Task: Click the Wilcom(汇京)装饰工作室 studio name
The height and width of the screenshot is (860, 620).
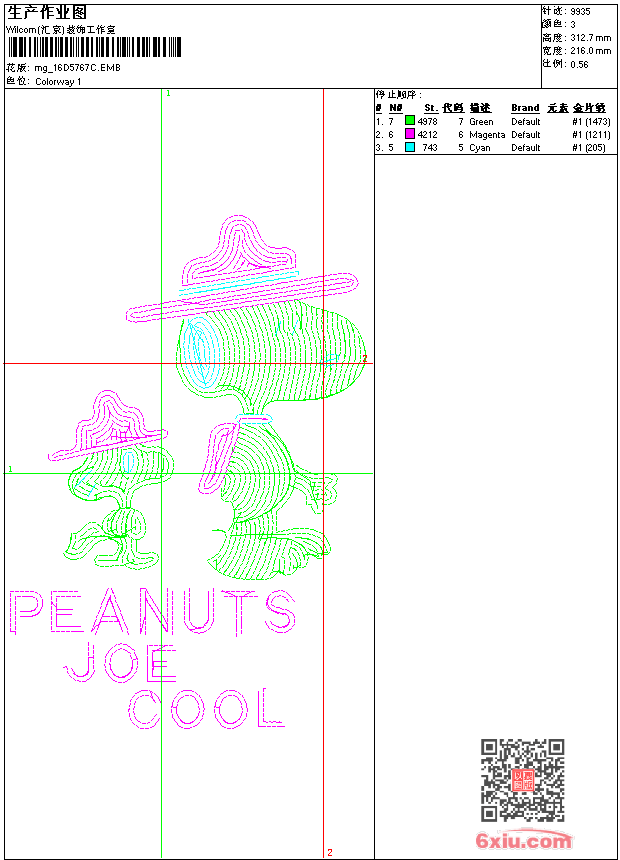Action: [x=61, y=30]
